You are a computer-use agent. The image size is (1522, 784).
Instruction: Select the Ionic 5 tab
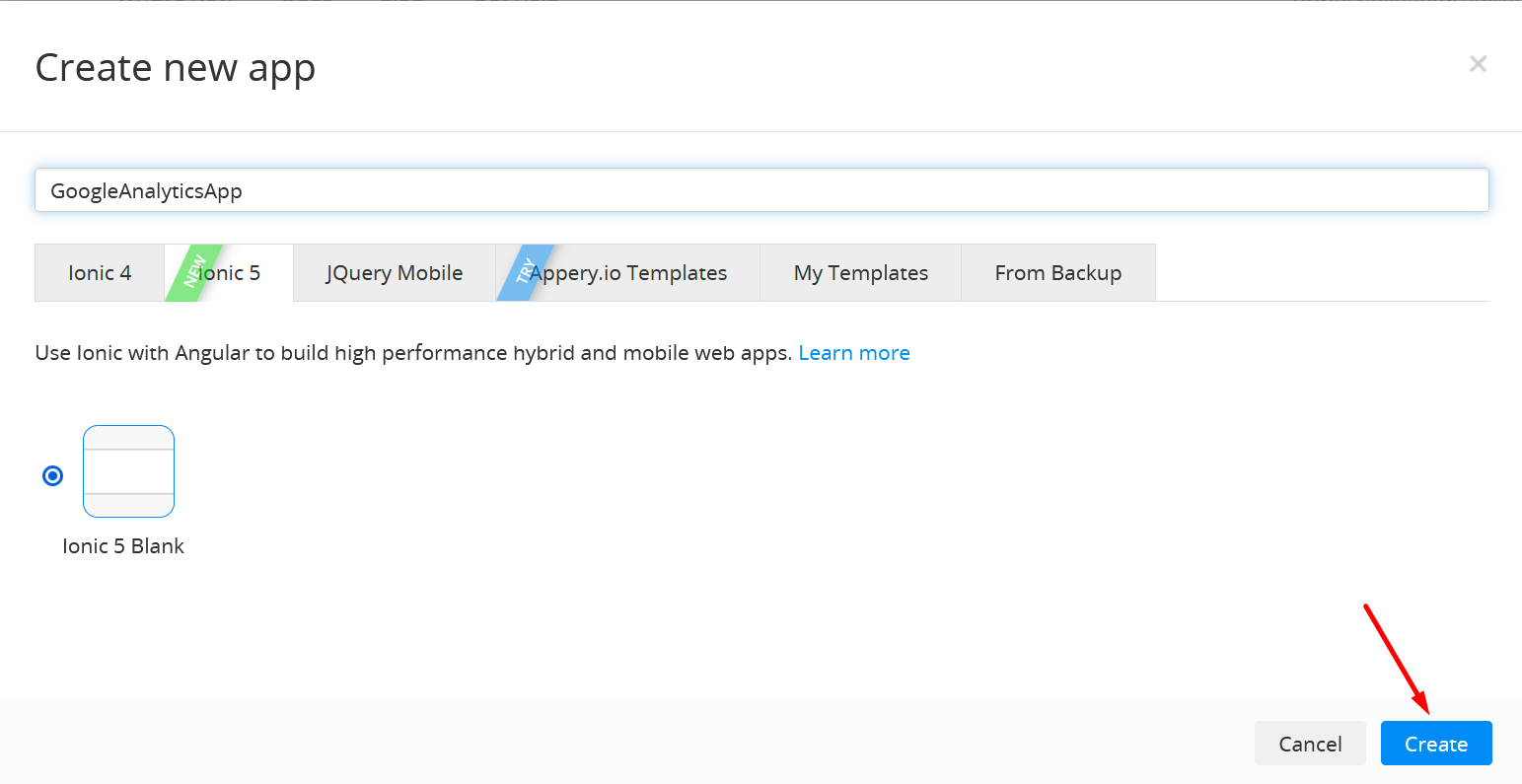pos(229,273)
